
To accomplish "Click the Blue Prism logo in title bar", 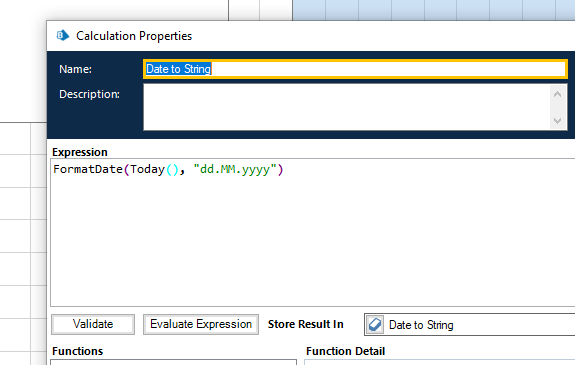I will pyautogui.click(x=63, y=36).
